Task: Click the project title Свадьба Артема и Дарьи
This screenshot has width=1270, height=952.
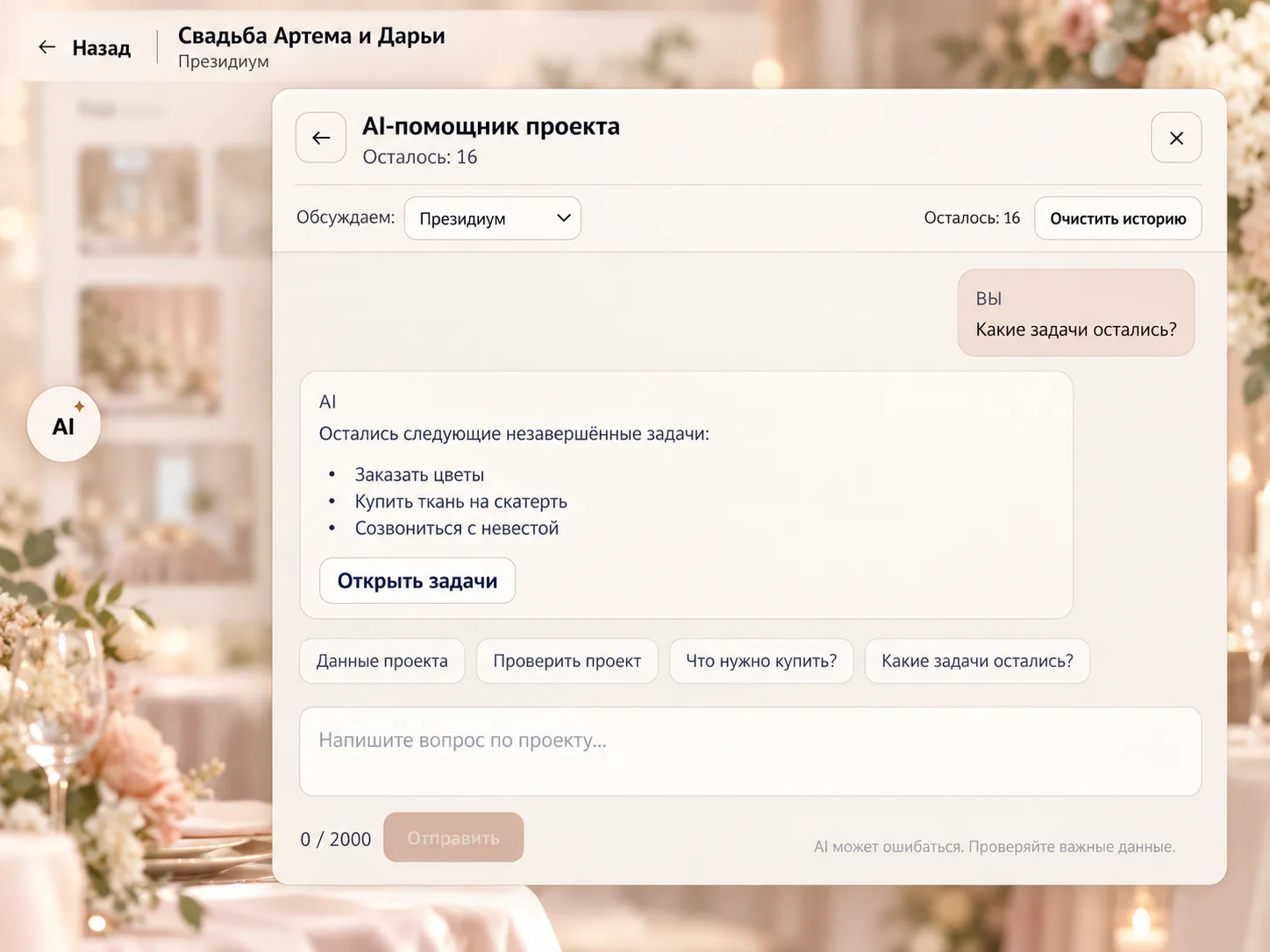Action: [311, 36]
